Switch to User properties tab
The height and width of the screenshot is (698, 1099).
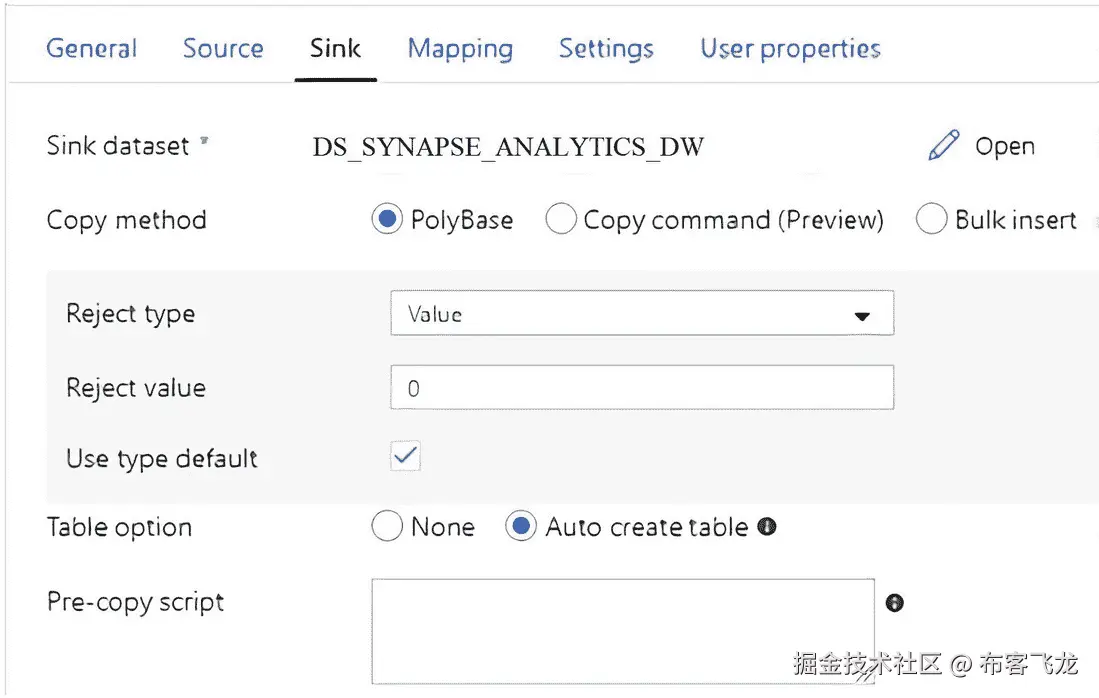pos(790,48)
